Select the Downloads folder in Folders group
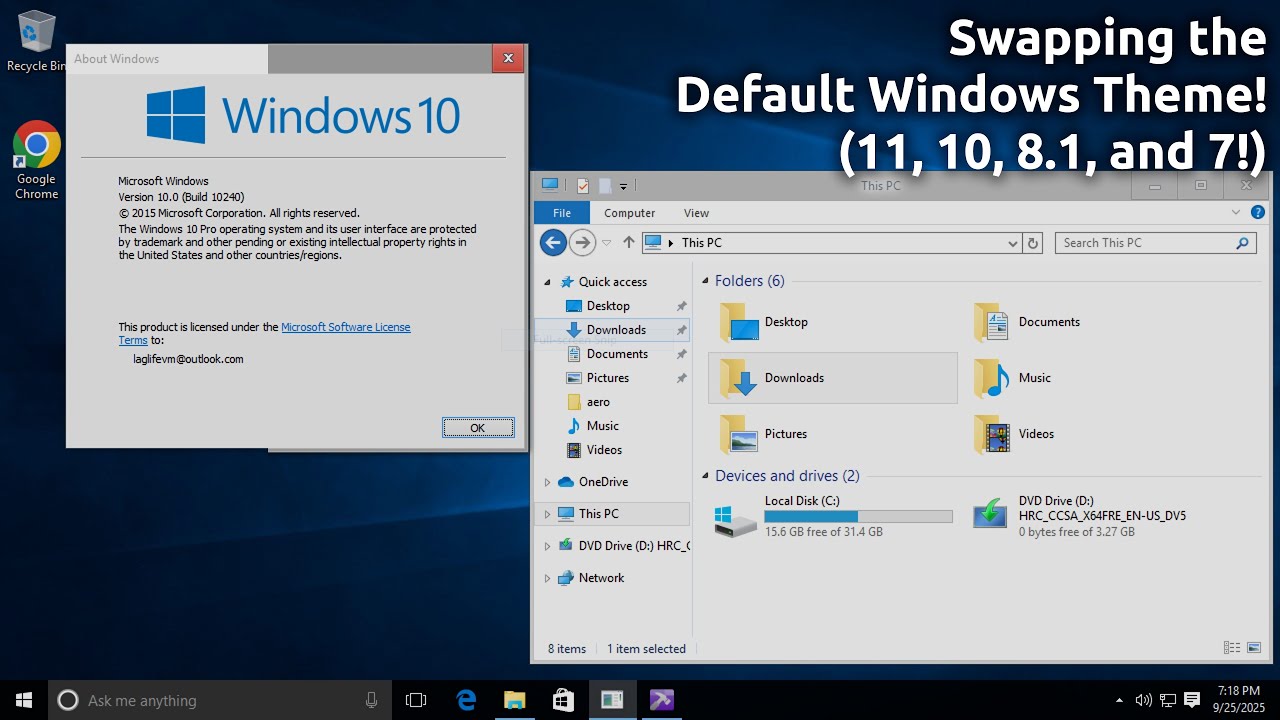The height and width of the screenshot is (720, 1280). (x=833, y=378)
